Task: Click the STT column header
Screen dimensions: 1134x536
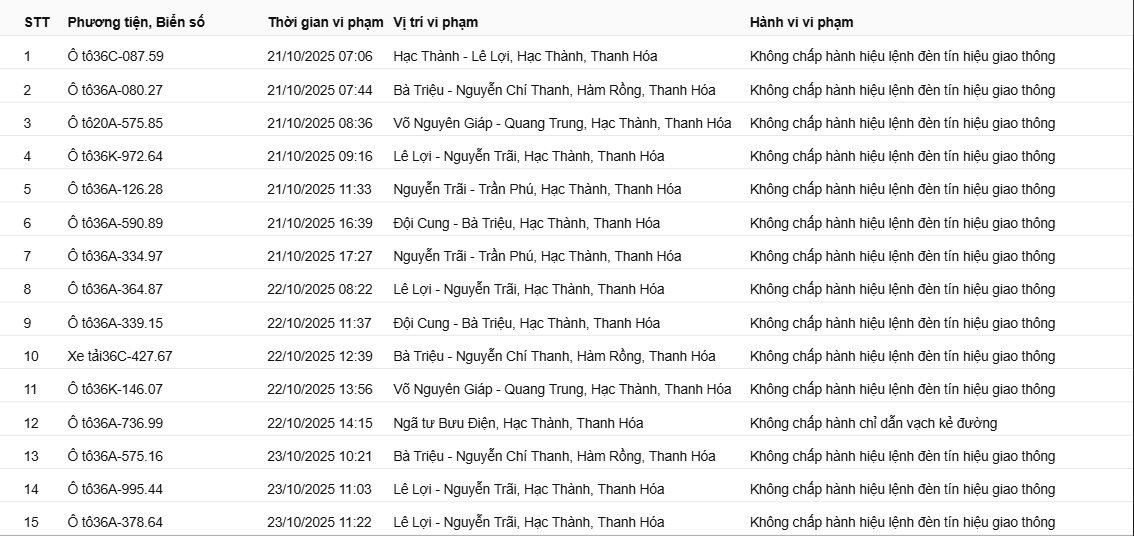Action: tap(37, 22)
